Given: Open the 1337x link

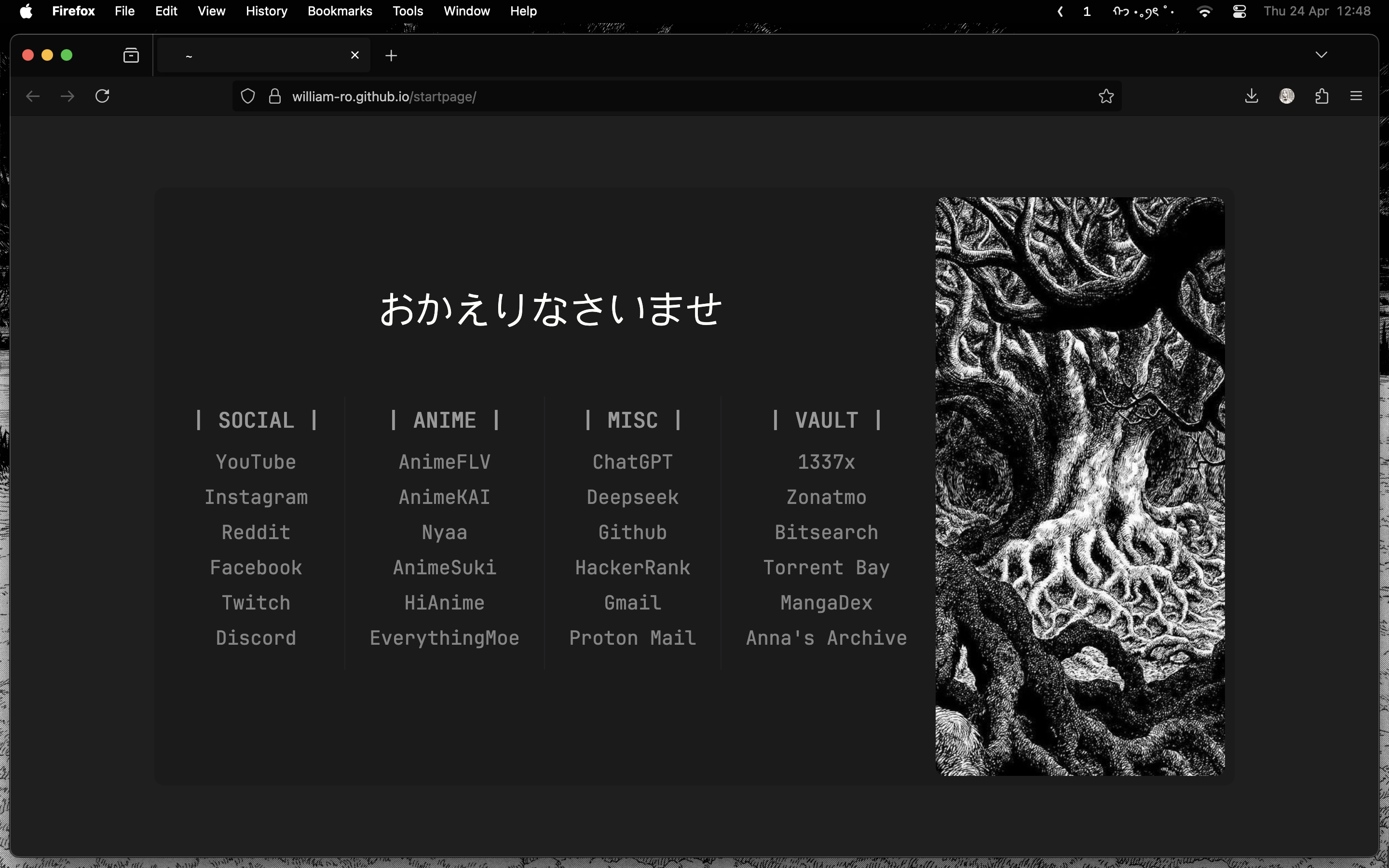Looking at the screenshot, I should coord(827,462).
